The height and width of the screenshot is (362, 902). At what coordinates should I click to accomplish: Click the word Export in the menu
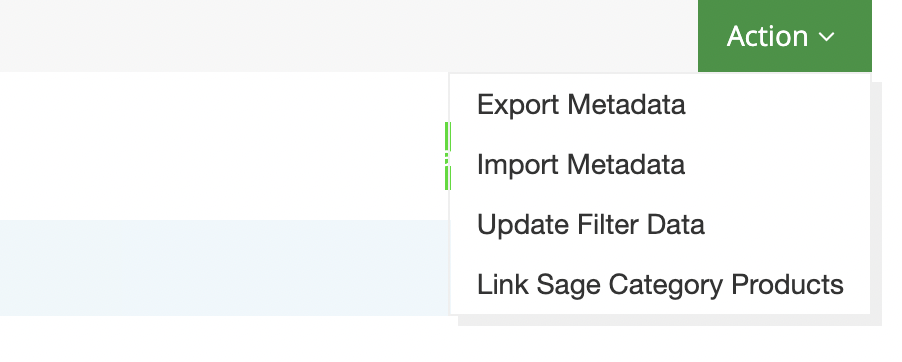[x=518, y=106]
